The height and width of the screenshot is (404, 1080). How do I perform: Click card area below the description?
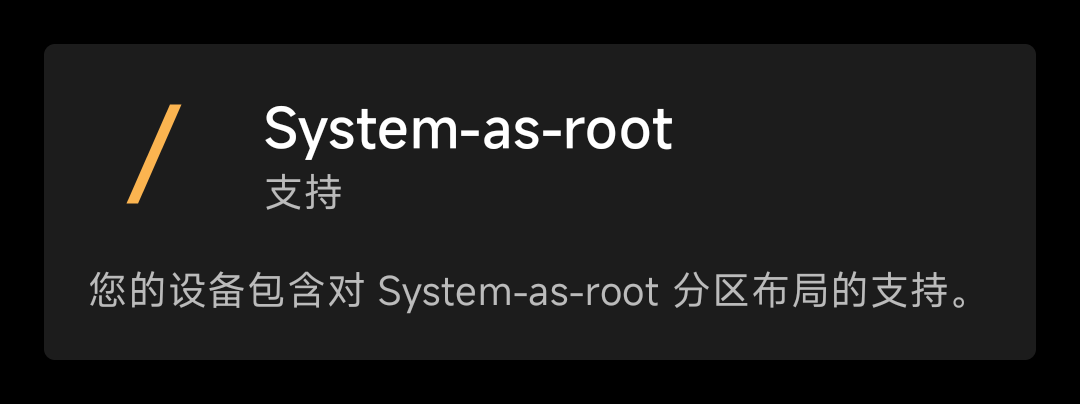(540, 337)
